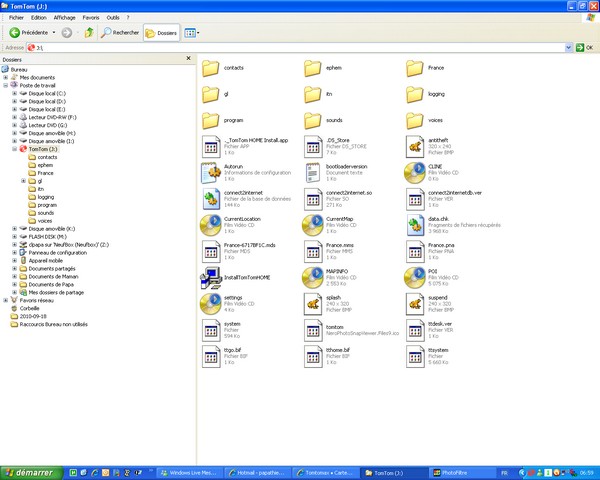Open the Précédente history dropdown arrow
This screenshot has height=480, width=600.
54,33
